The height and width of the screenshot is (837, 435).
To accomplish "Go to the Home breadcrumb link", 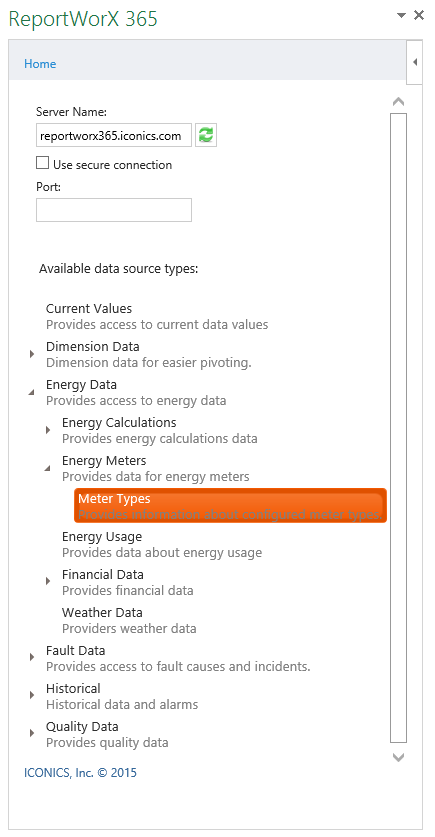I will [x=40, y=64].
